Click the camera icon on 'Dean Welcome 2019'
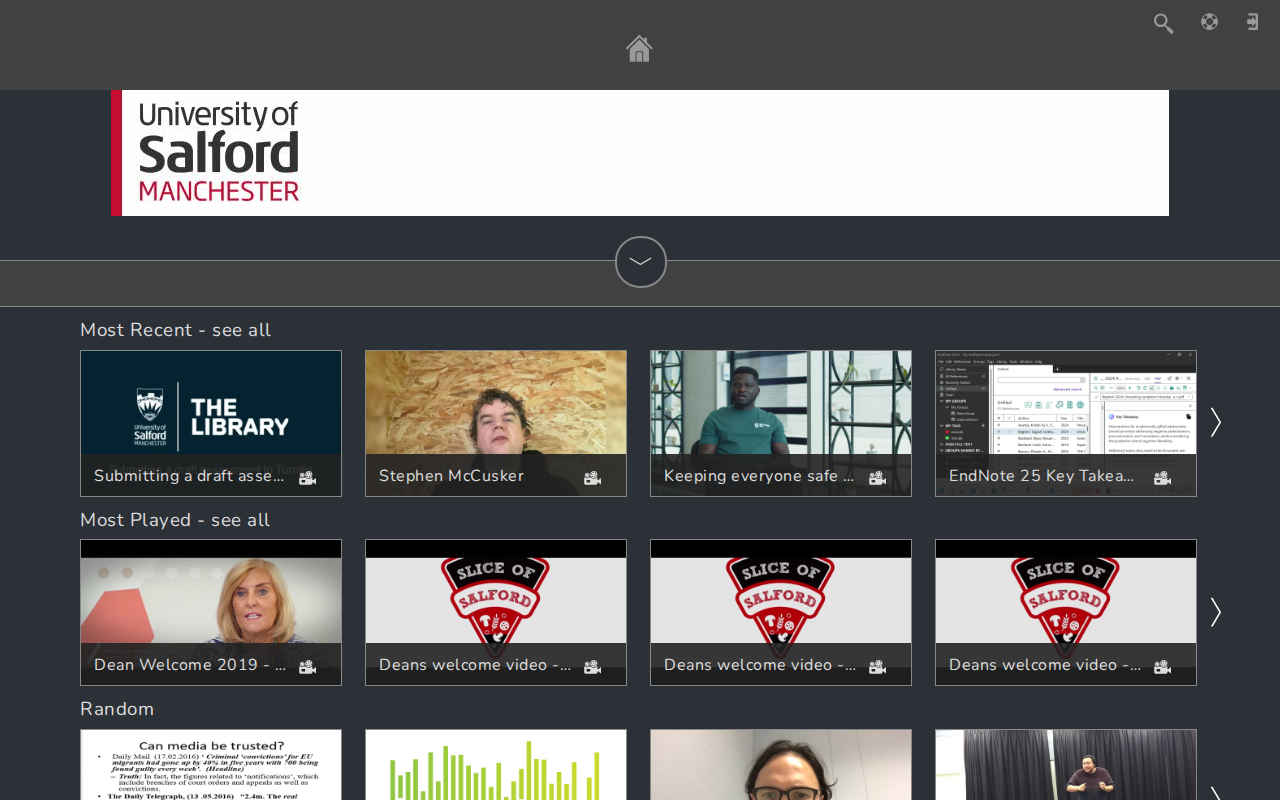1280x800 pixels. [x=307, y=666]
